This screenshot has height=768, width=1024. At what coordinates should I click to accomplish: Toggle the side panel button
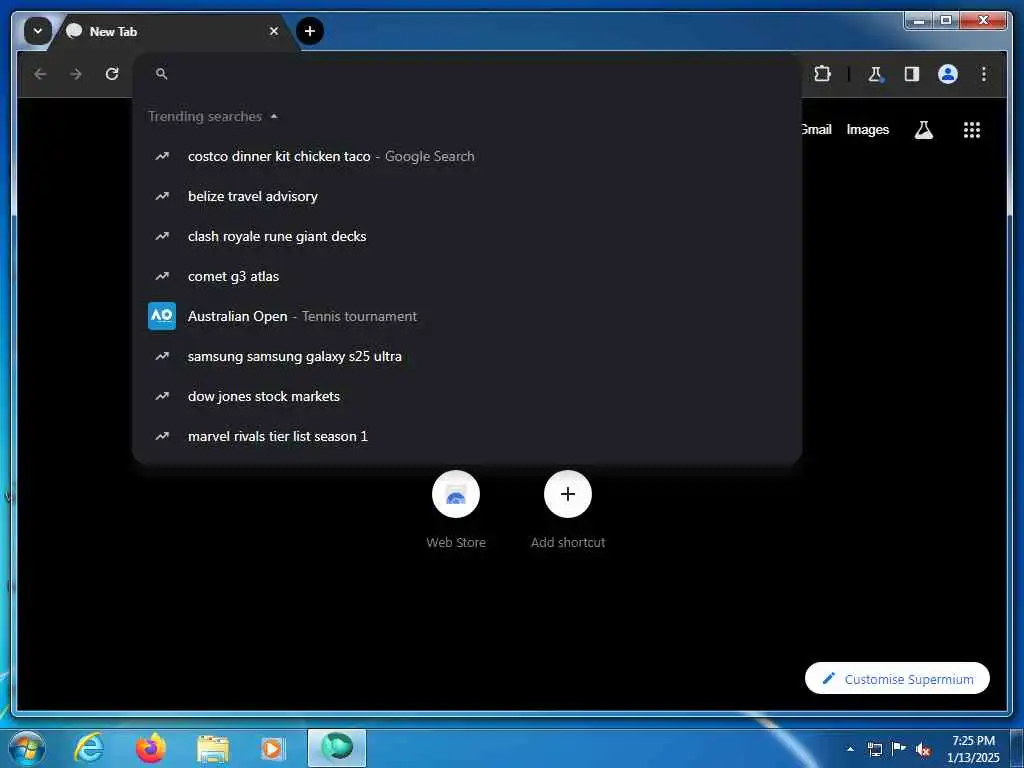click(x=912, y=74)
